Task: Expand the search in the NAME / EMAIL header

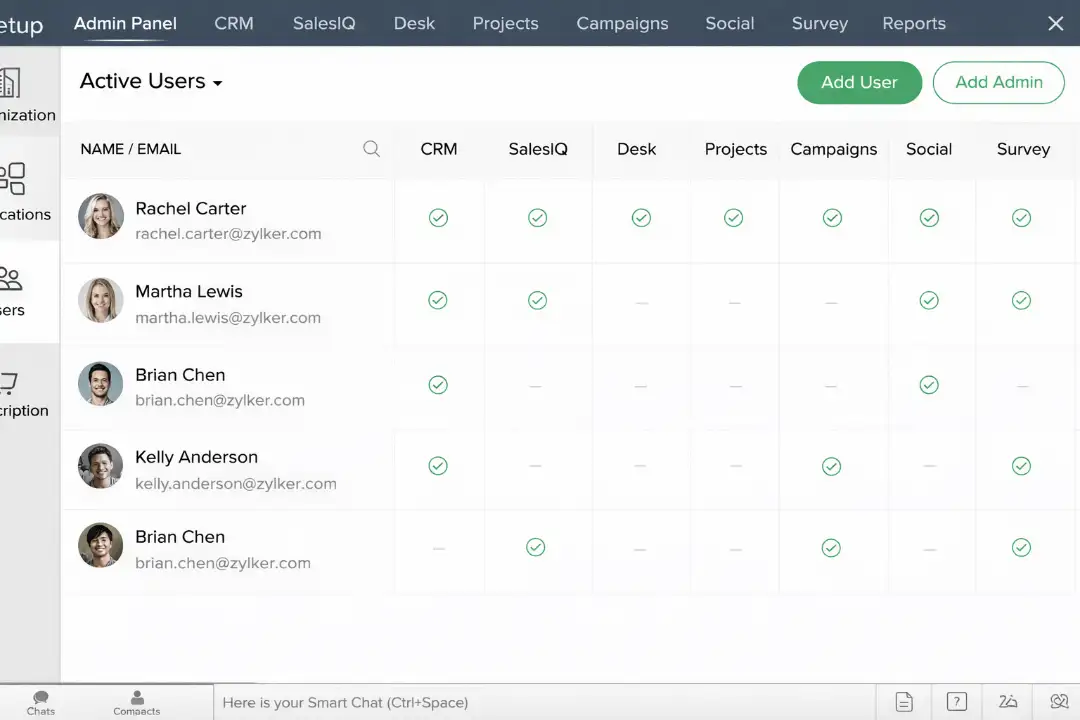Action: point(371,148)
